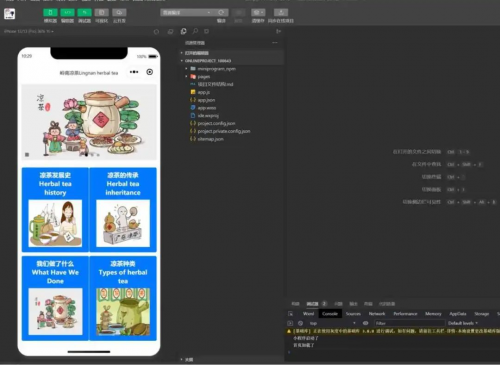Screen dimensions: 500x365
Task: Open the Herbal tea history card
Action: click(55, 209)
